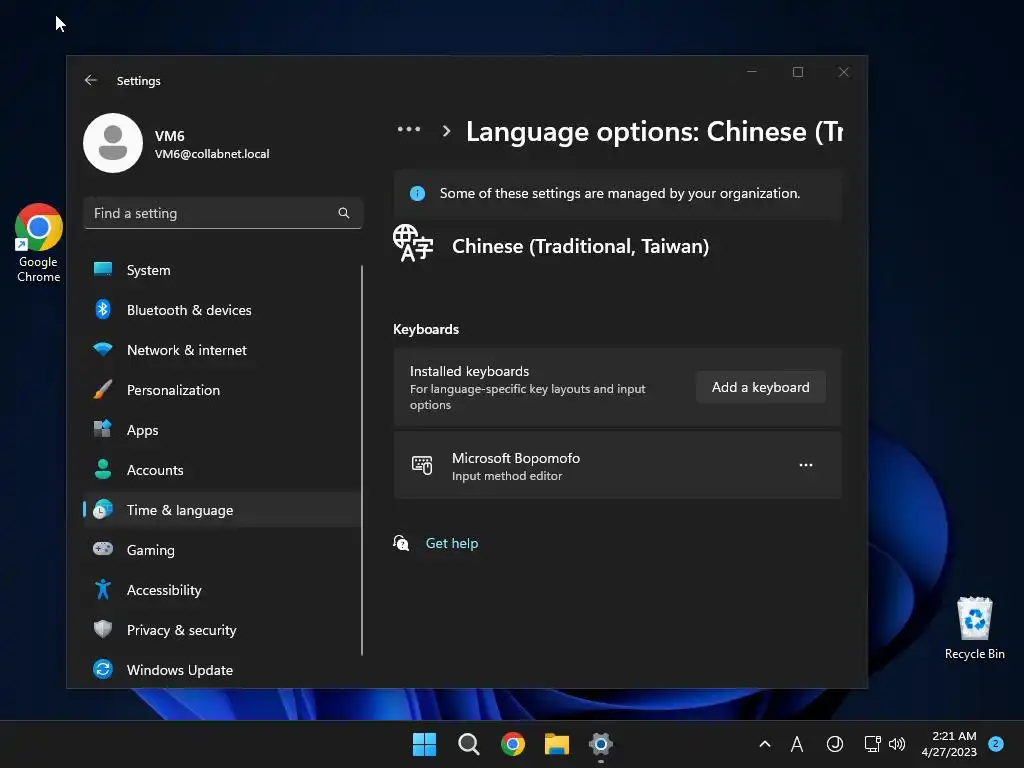The height and width of the screenshot is (768, 1024).
Task: Open the Apps settings category
Action: (x=222, y=430)
